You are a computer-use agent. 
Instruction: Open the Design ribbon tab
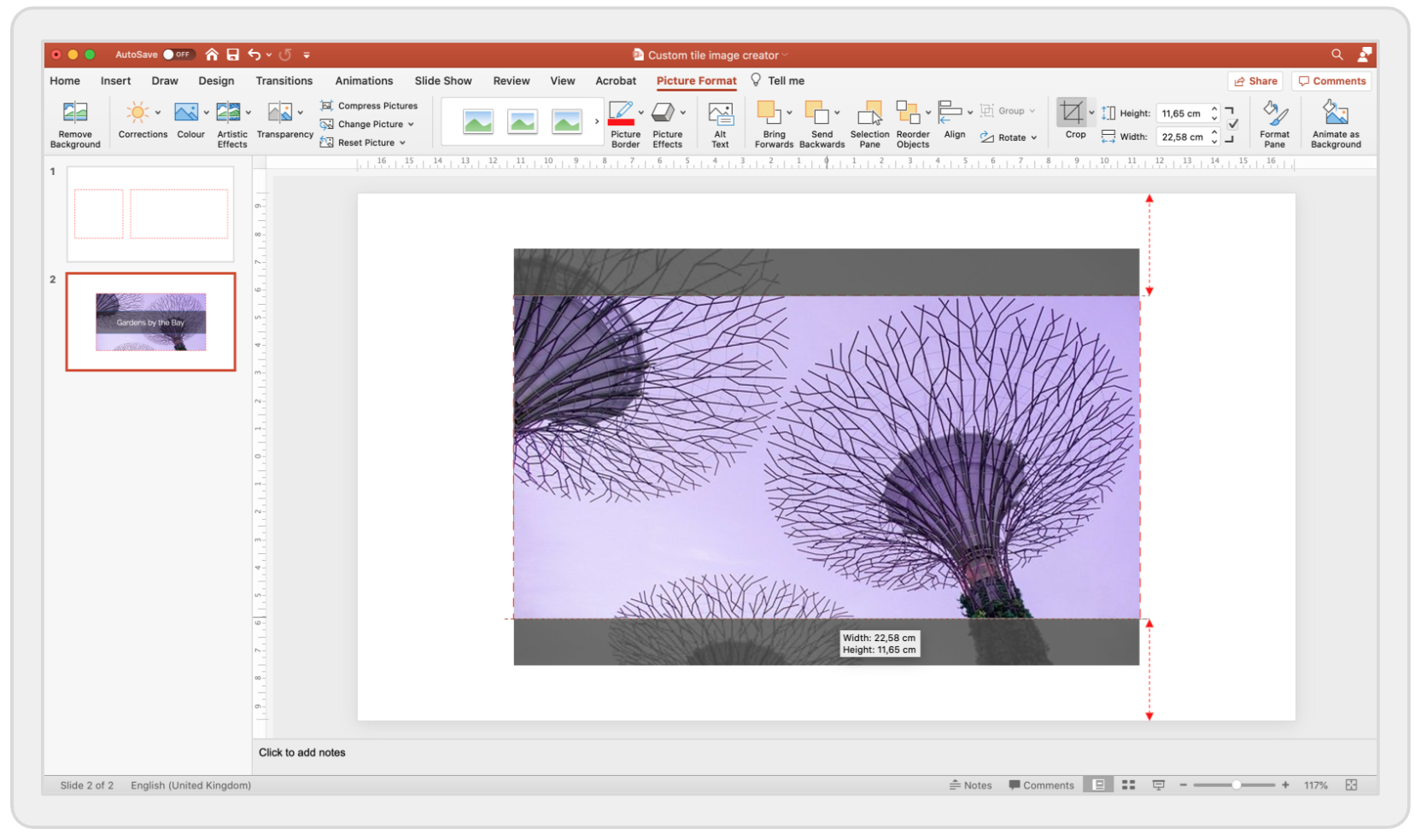(x=216, y=80)
